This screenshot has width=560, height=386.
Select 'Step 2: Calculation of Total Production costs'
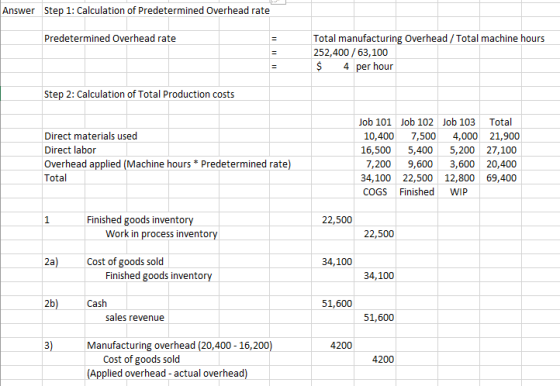click(x=139, y=94)
